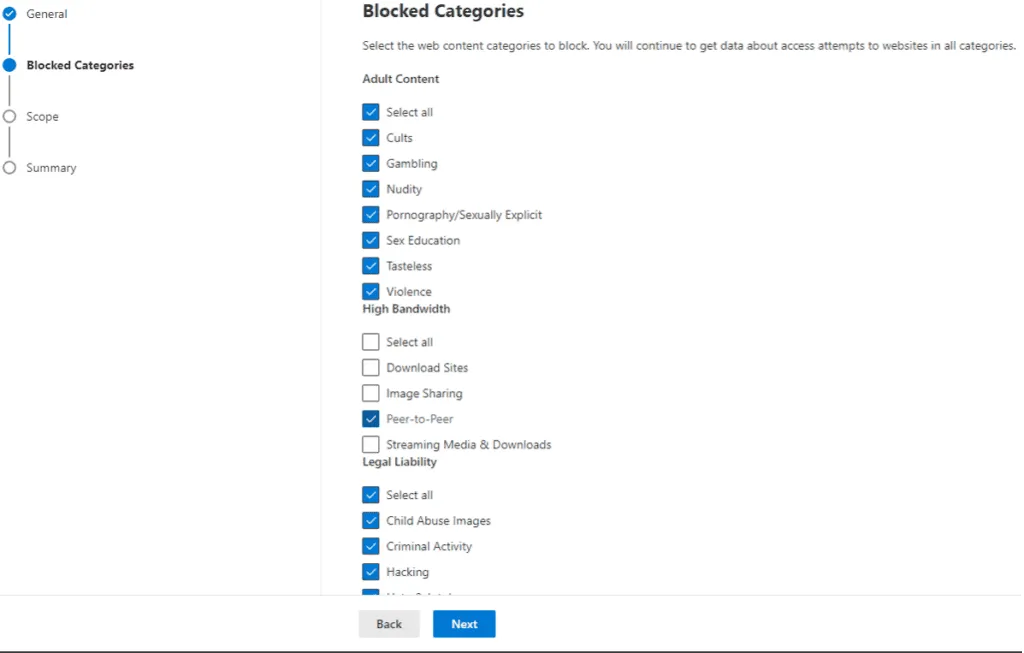This screenshot has height=653, width=1024.
Task: Enable Streaming Media & Downloads blocking
Action: (371, 444)
